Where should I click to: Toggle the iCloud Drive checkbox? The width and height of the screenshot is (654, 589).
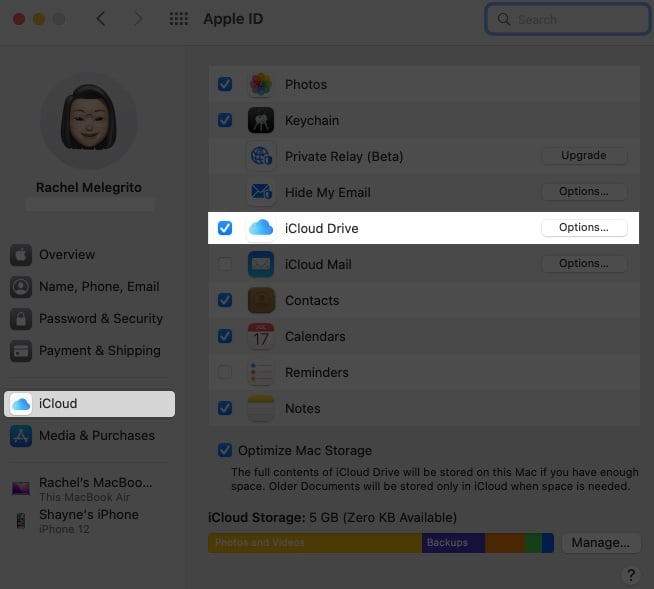225,228
